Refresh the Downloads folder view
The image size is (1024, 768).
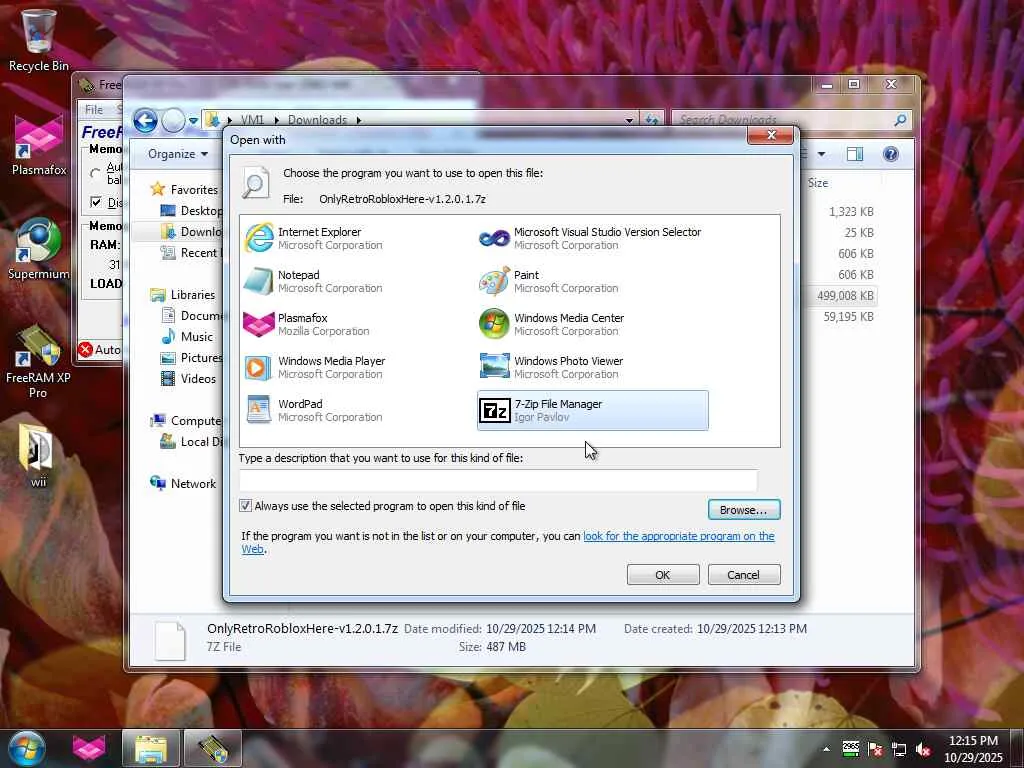651,120
